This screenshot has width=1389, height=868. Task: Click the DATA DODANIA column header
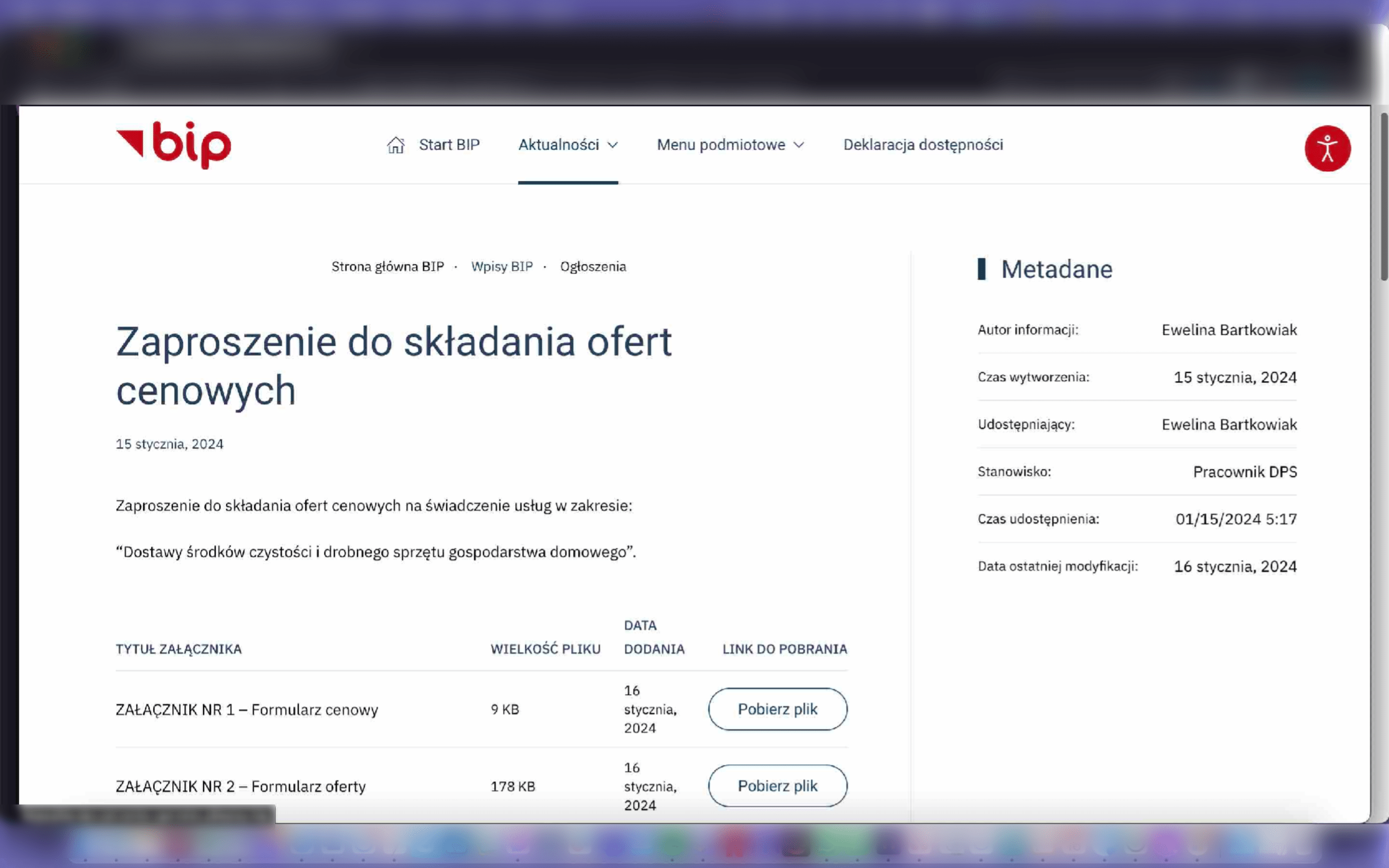tap(654, 637)
